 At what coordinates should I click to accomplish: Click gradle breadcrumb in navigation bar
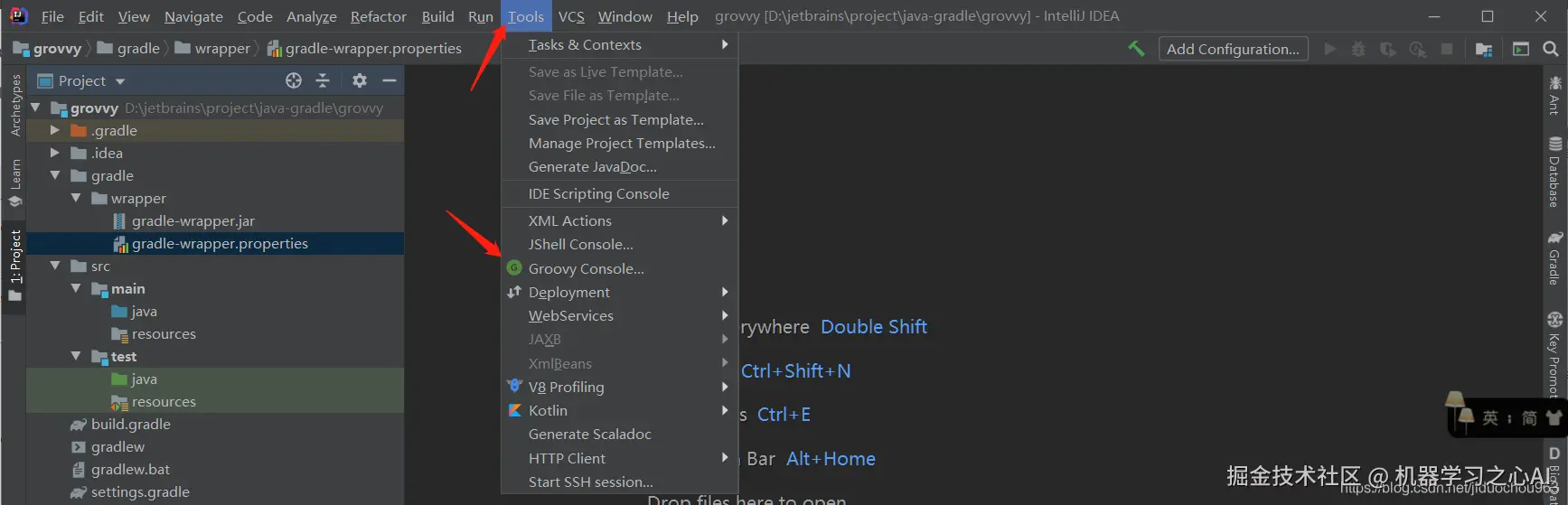pos(128,48)
